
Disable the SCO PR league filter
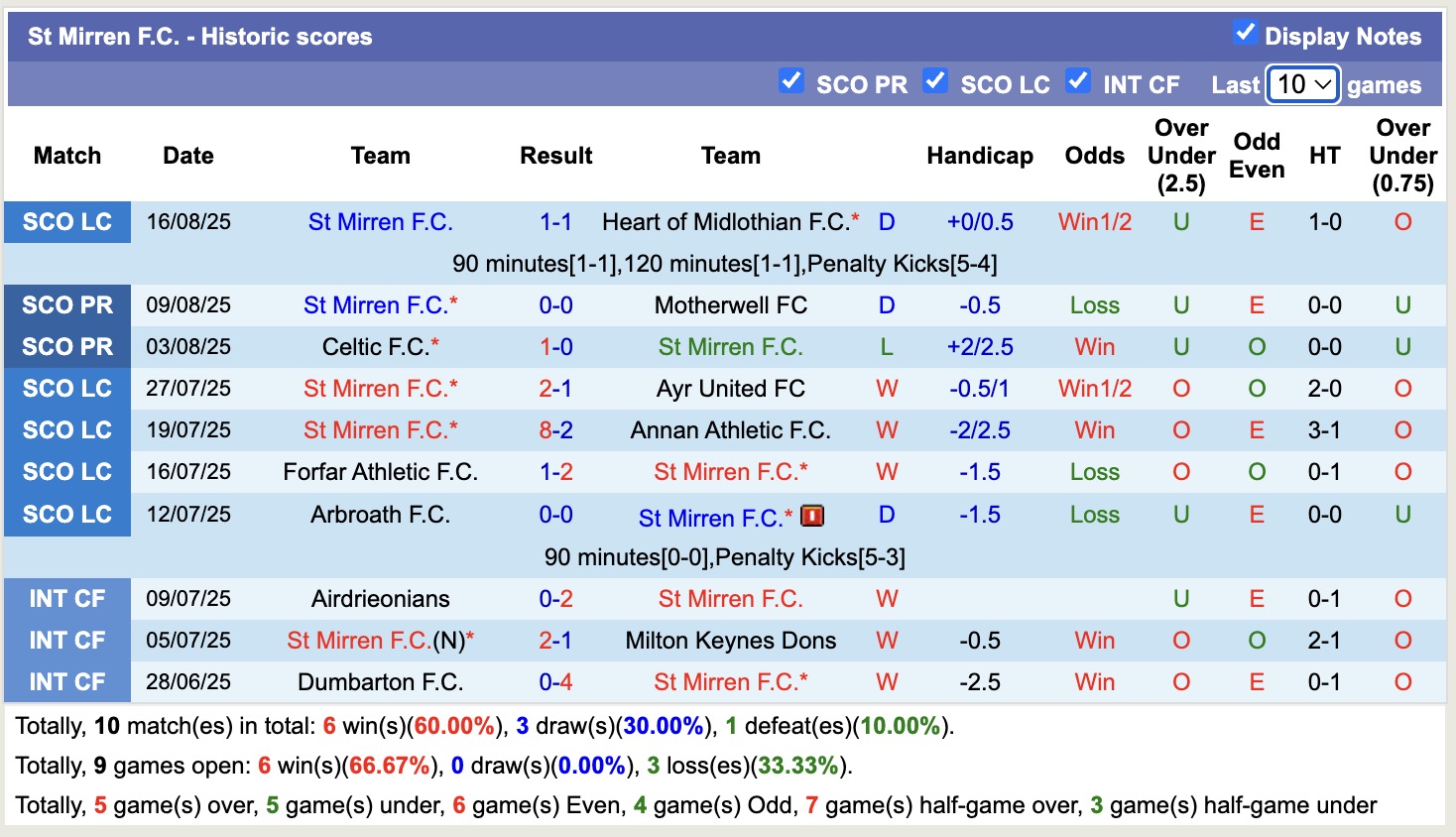click(791, 83)
